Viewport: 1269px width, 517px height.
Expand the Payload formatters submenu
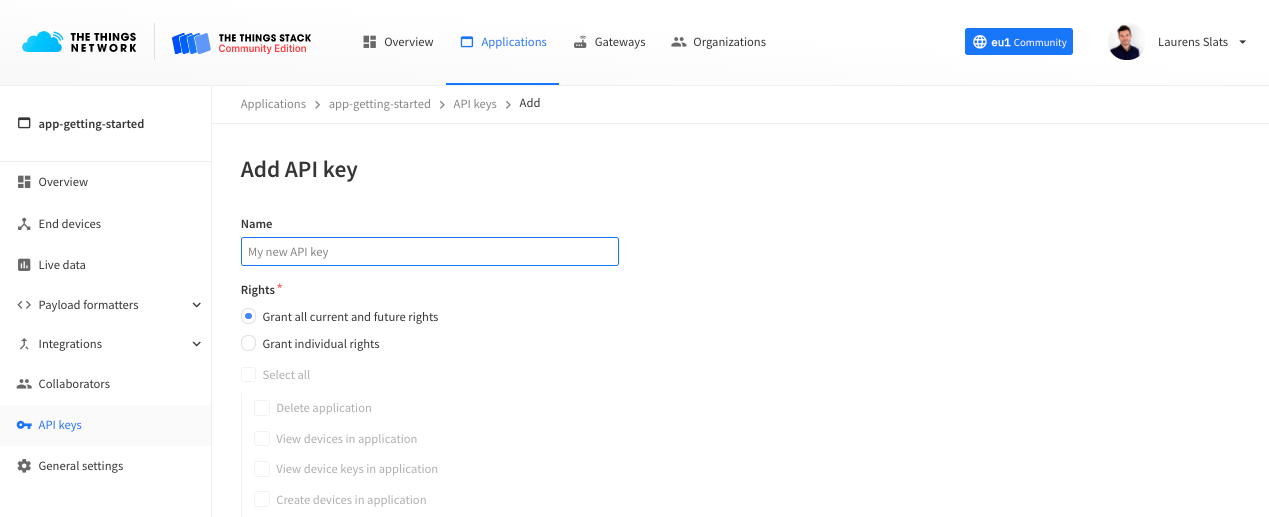pyautogui.click(x=196, y=305)
